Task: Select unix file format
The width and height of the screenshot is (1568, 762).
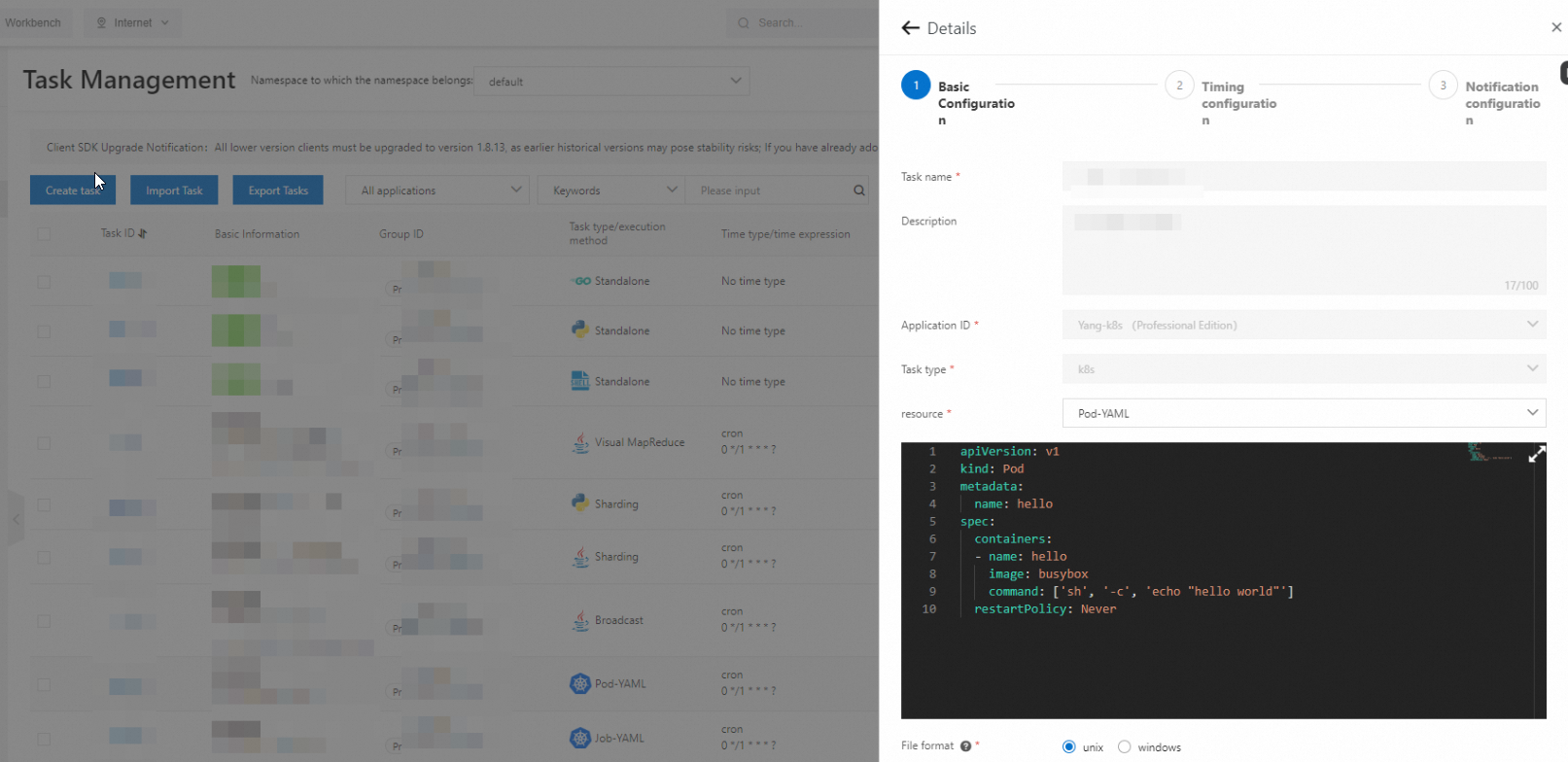Action: pyautogui.click(x=1069, y=746)
